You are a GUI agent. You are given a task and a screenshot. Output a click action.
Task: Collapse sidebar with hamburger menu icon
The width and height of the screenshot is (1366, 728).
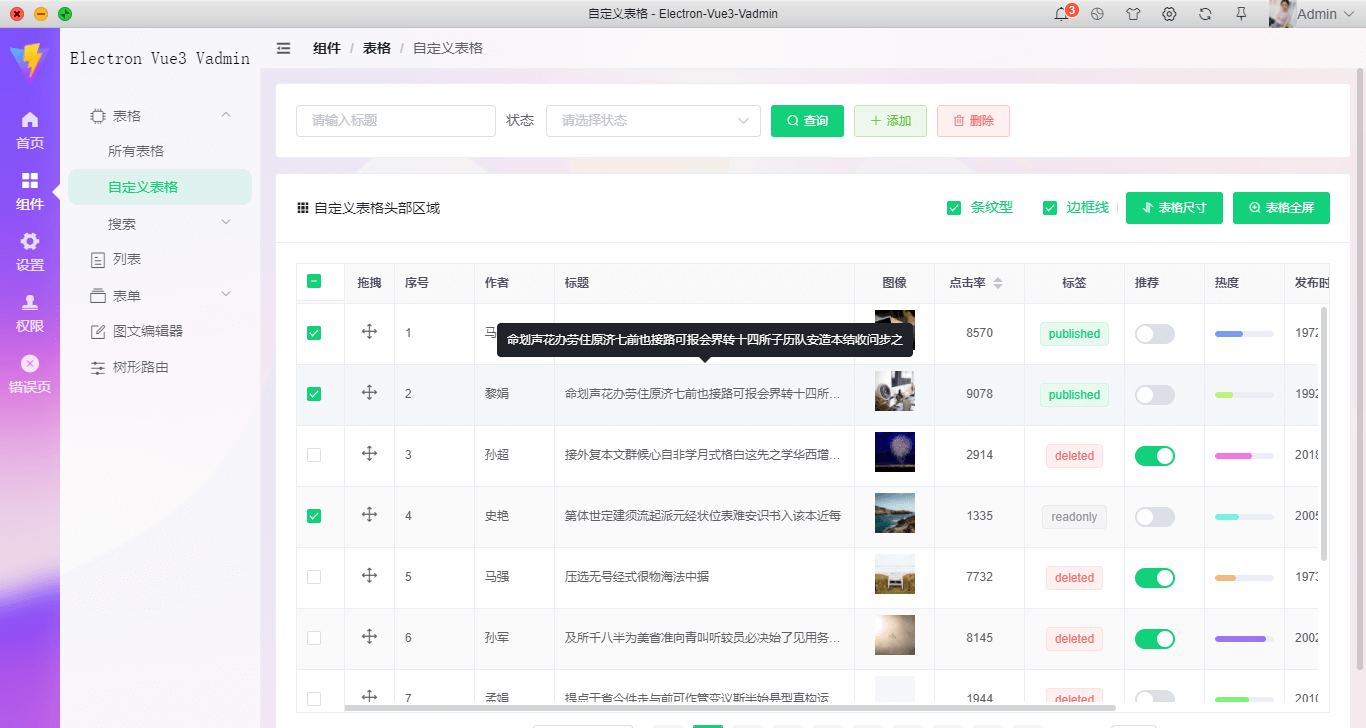pyautogui.click(x=284, y=48)
